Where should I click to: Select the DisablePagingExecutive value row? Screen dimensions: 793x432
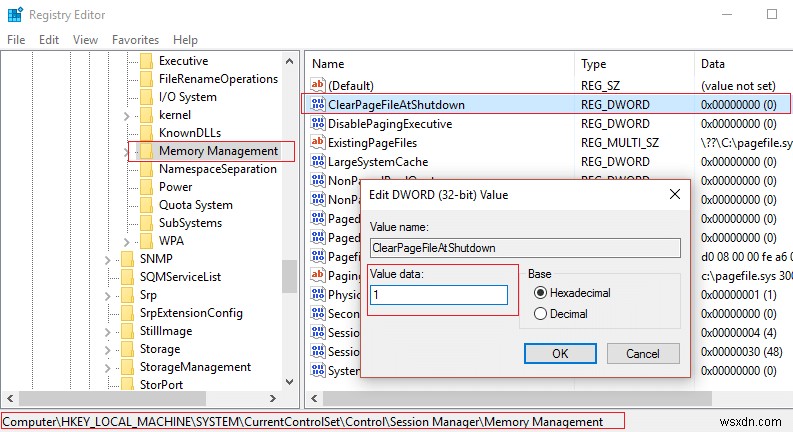[x=549, y=123]
